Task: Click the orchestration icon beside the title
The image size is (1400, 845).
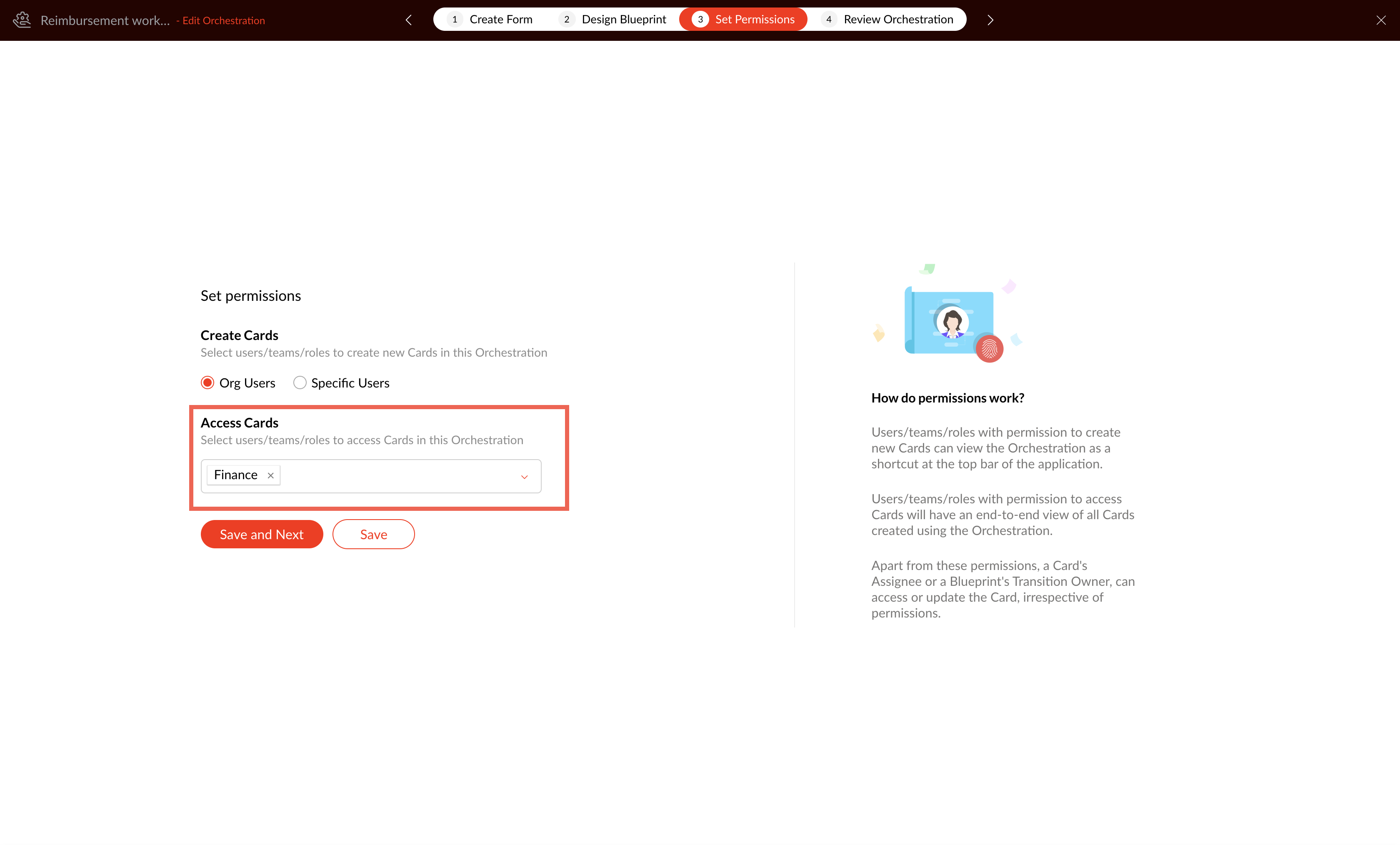Action: click(22, 20)
